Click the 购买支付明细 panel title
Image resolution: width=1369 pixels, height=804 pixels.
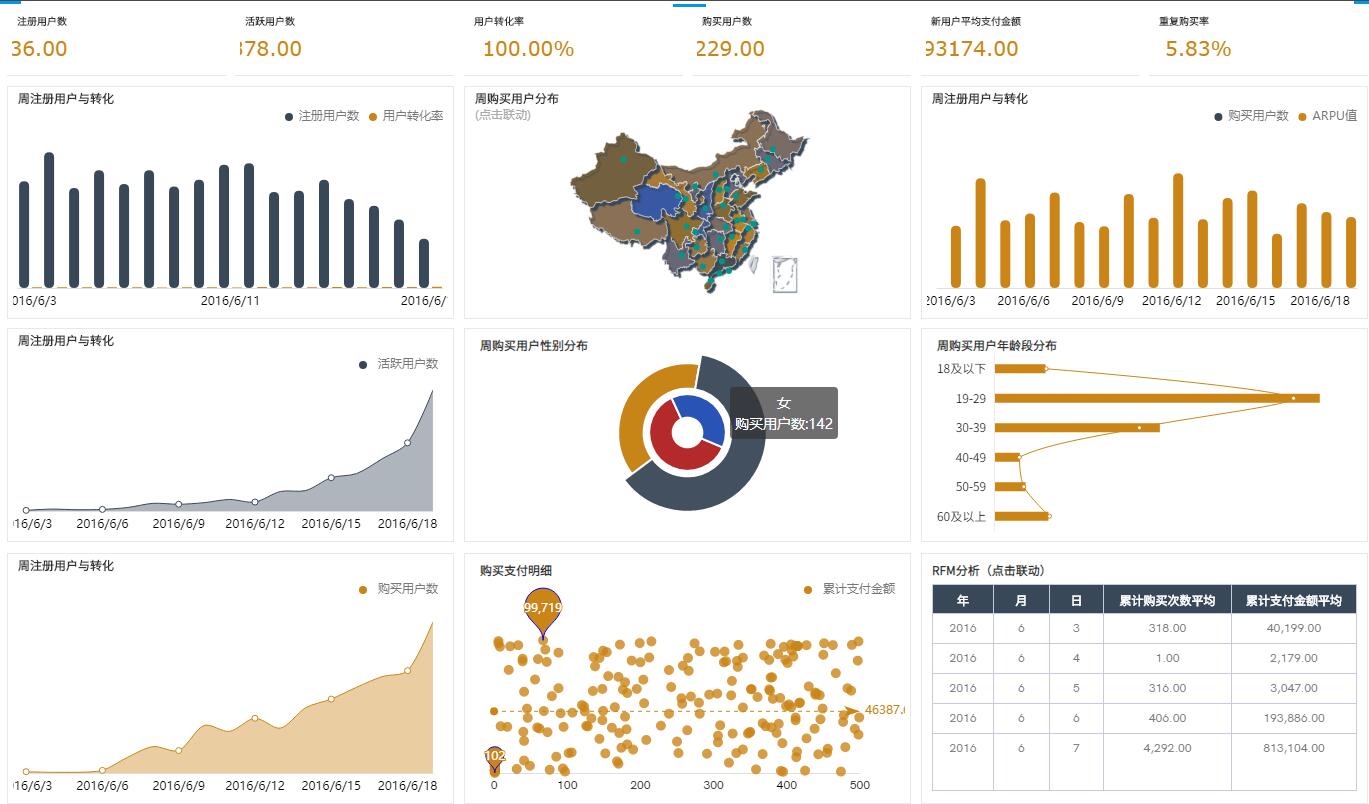(x=516, y=571)
